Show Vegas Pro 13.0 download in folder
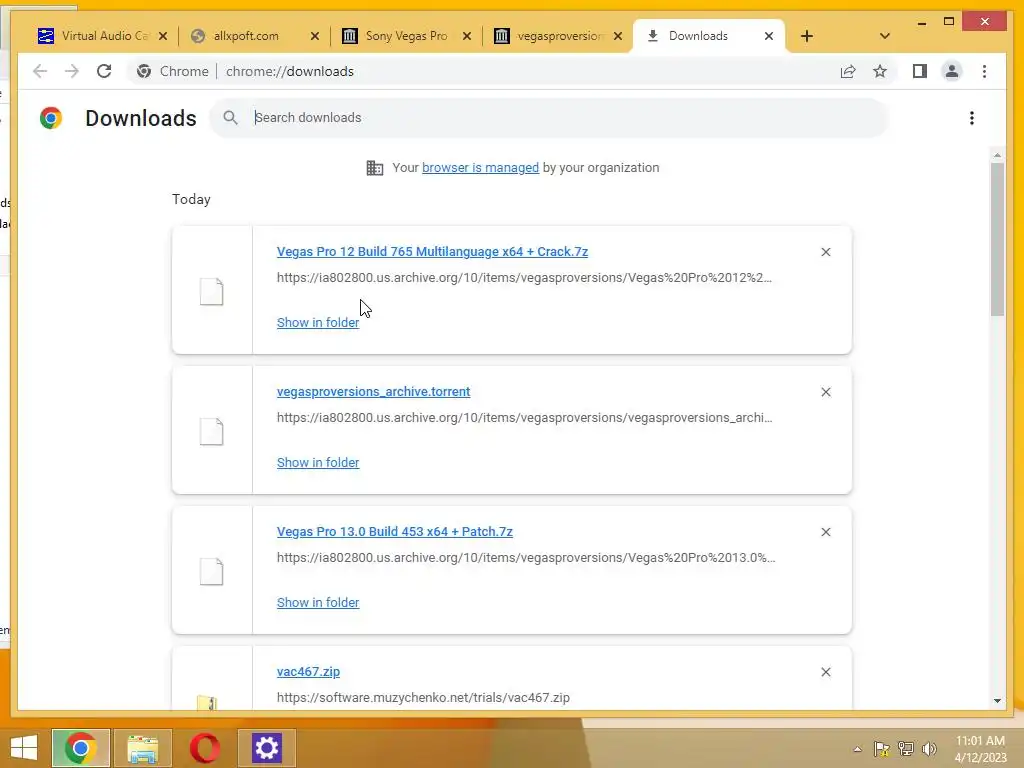The image size is (1024, 768). click(x=318, y=603)
